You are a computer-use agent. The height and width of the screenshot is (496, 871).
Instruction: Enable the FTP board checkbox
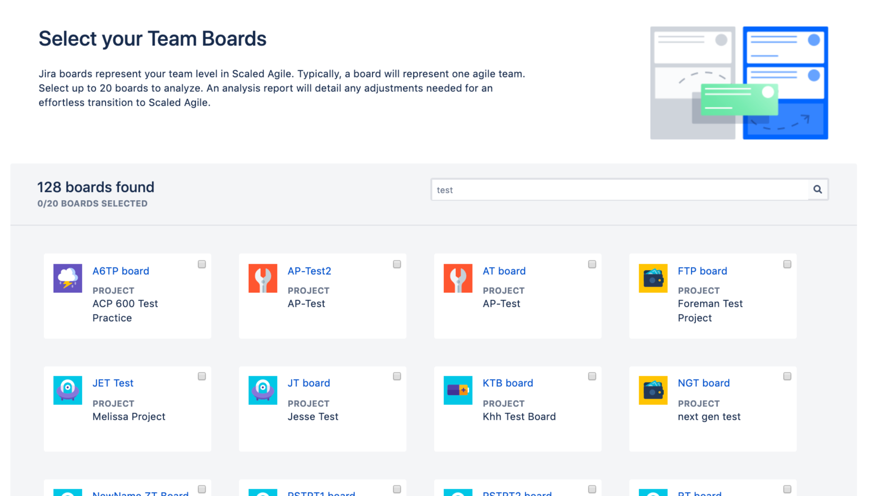click(x=787, y=264)
